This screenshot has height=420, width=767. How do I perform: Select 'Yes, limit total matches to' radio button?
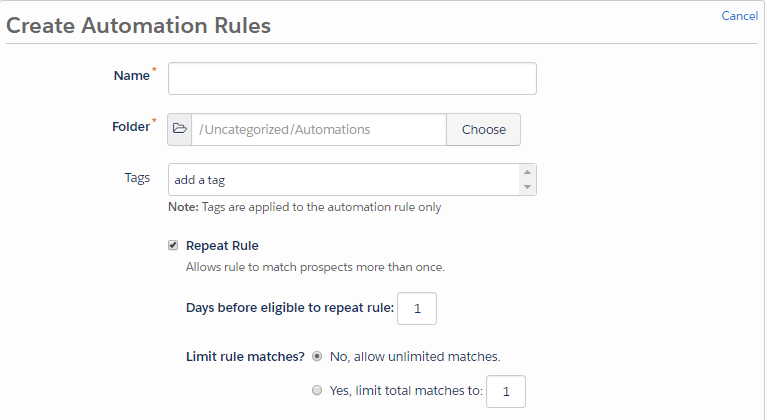tap(317, 390)
